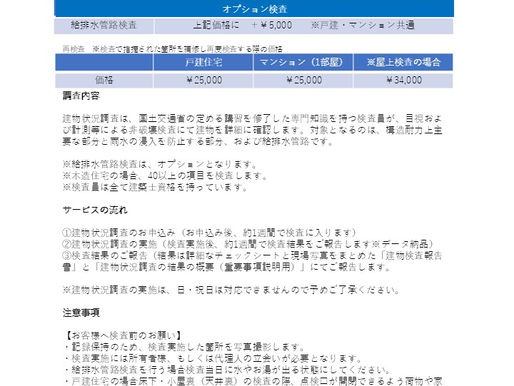Select the 注意事項 heading

click(81, 313)
